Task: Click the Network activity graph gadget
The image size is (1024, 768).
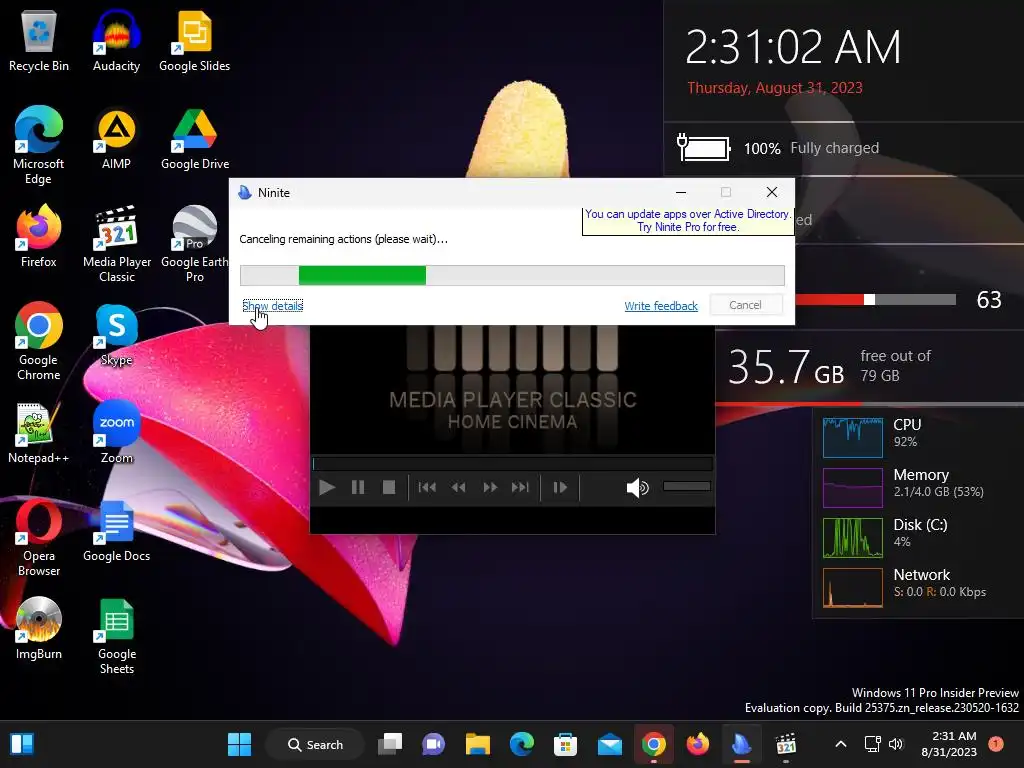Action: pyautogui.click(x=853, y=588)
